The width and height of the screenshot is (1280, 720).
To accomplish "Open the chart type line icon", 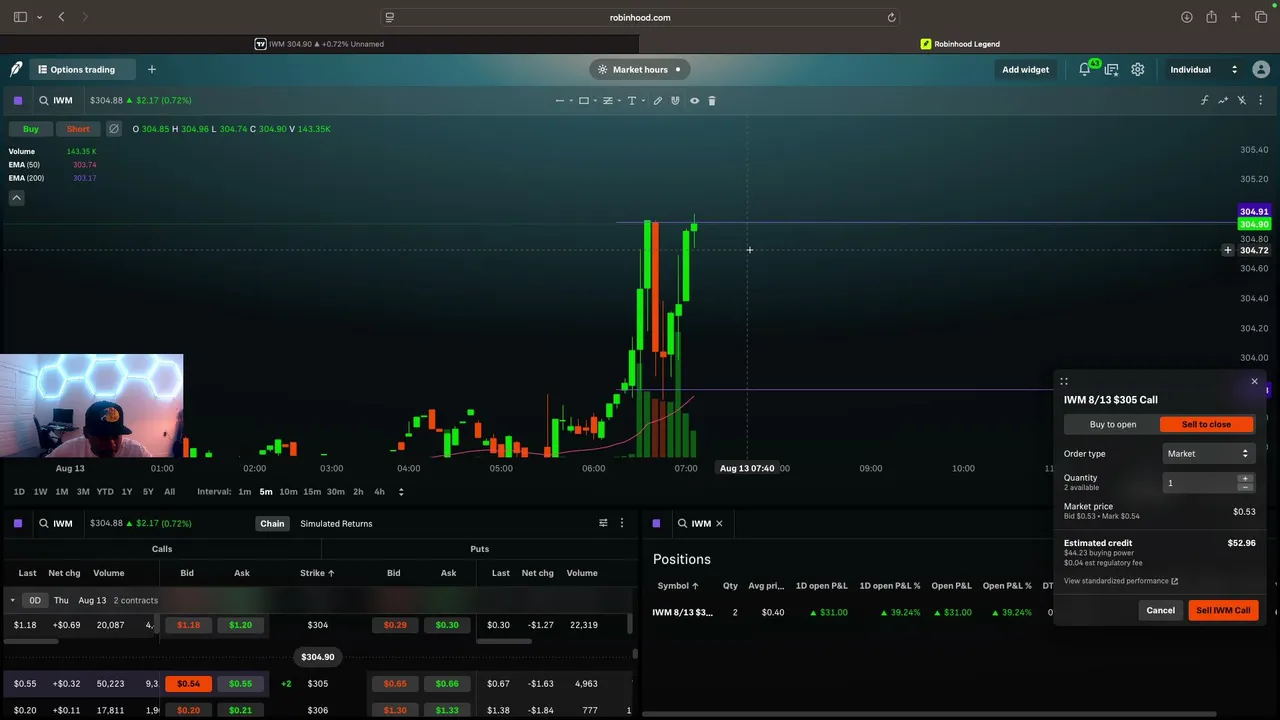I will 1223,100.
